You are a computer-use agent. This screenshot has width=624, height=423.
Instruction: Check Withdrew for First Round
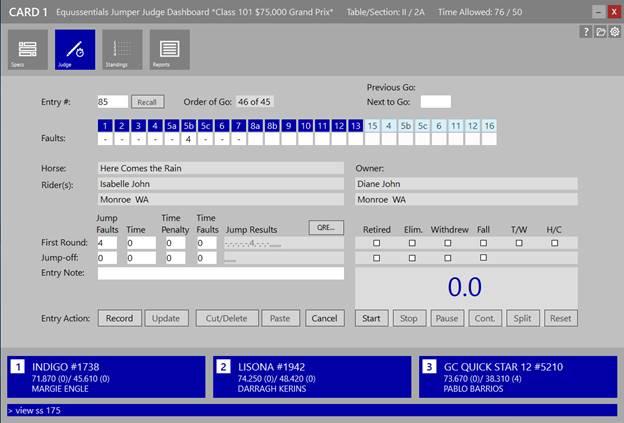pyautogui.click(x=448, y=243)
